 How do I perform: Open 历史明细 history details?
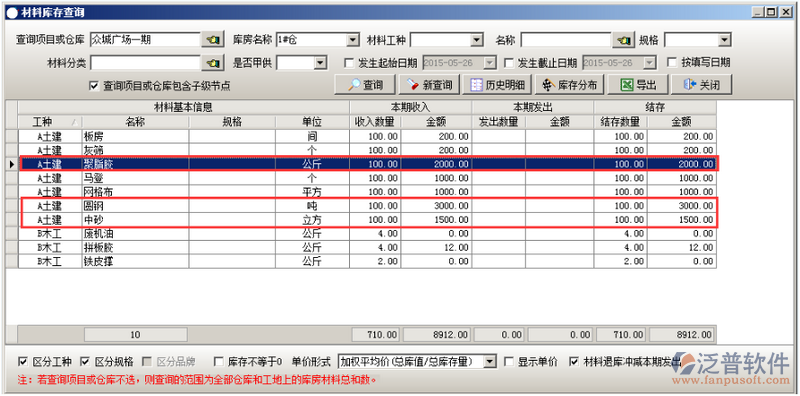(496, 85)
